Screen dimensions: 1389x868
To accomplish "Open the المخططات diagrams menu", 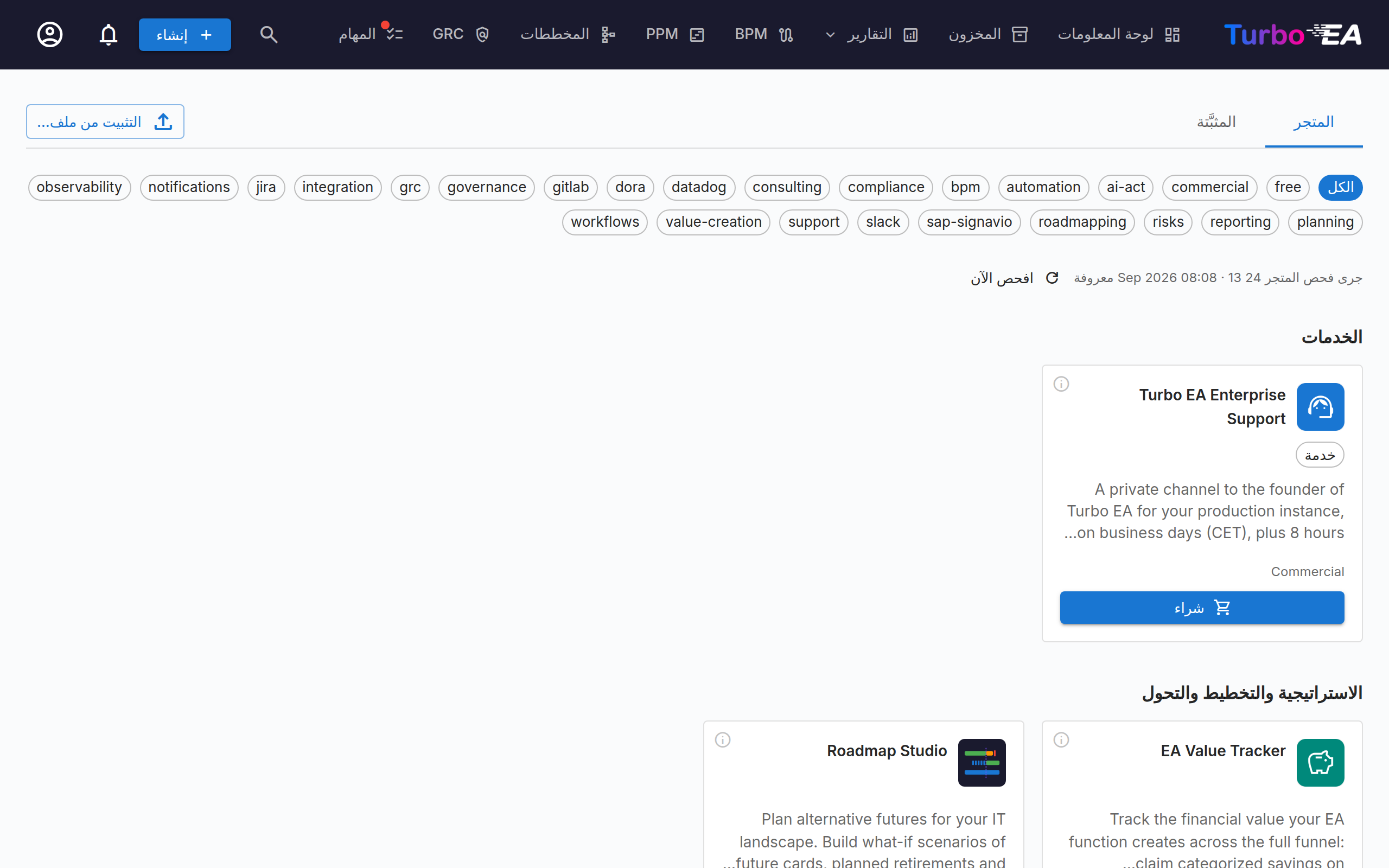I will 568,34.
